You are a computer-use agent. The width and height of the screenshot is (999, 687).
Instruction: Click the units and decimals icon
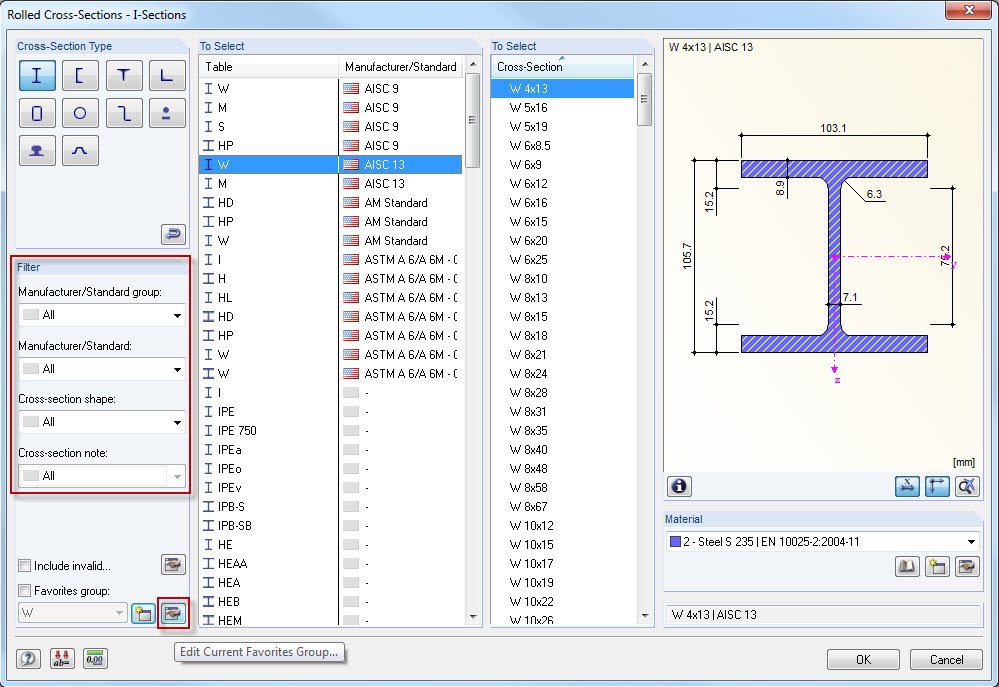pos(62,658)
